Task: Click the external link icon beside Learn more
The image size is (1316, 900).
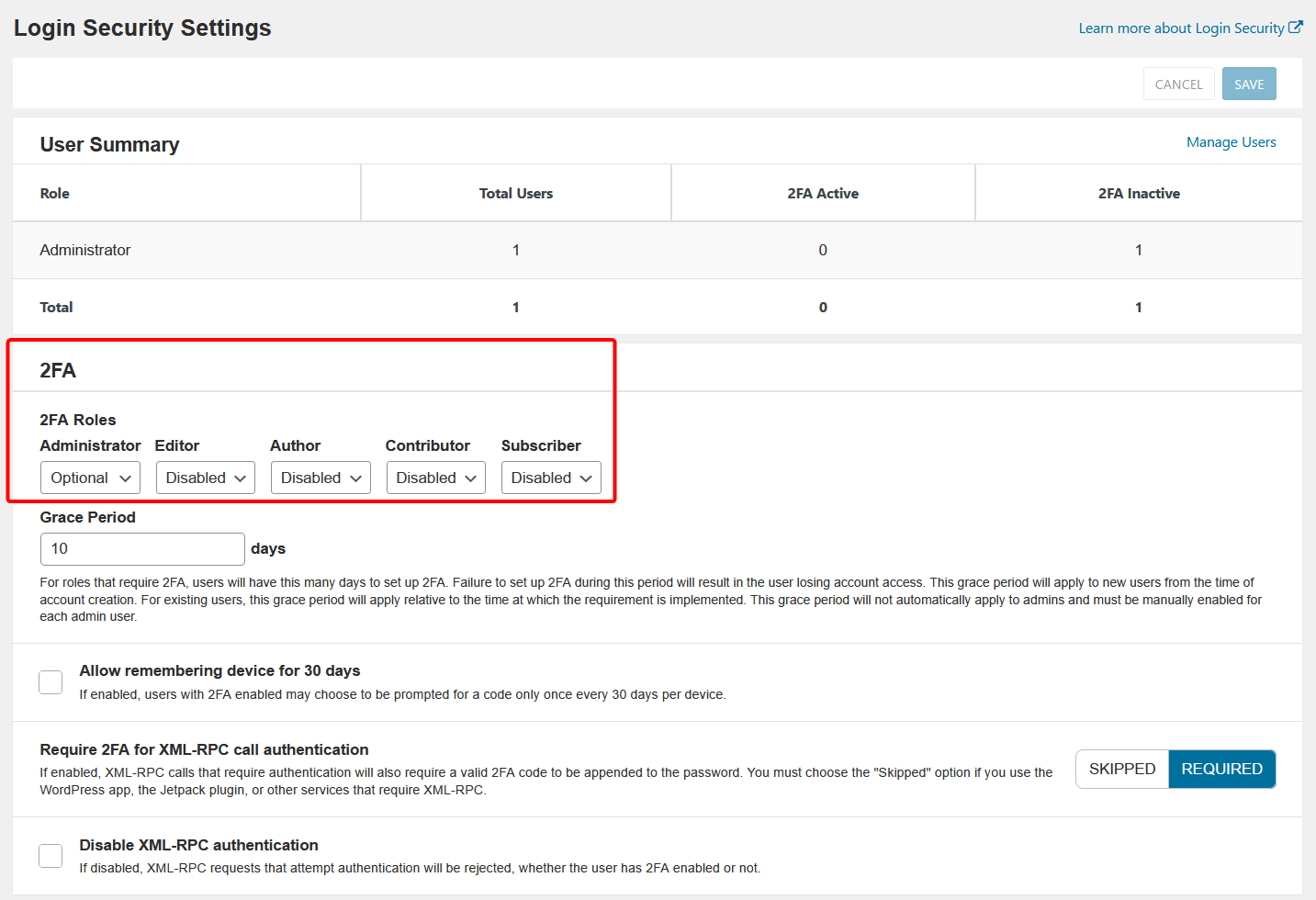Action: [x=1295, y=28]
